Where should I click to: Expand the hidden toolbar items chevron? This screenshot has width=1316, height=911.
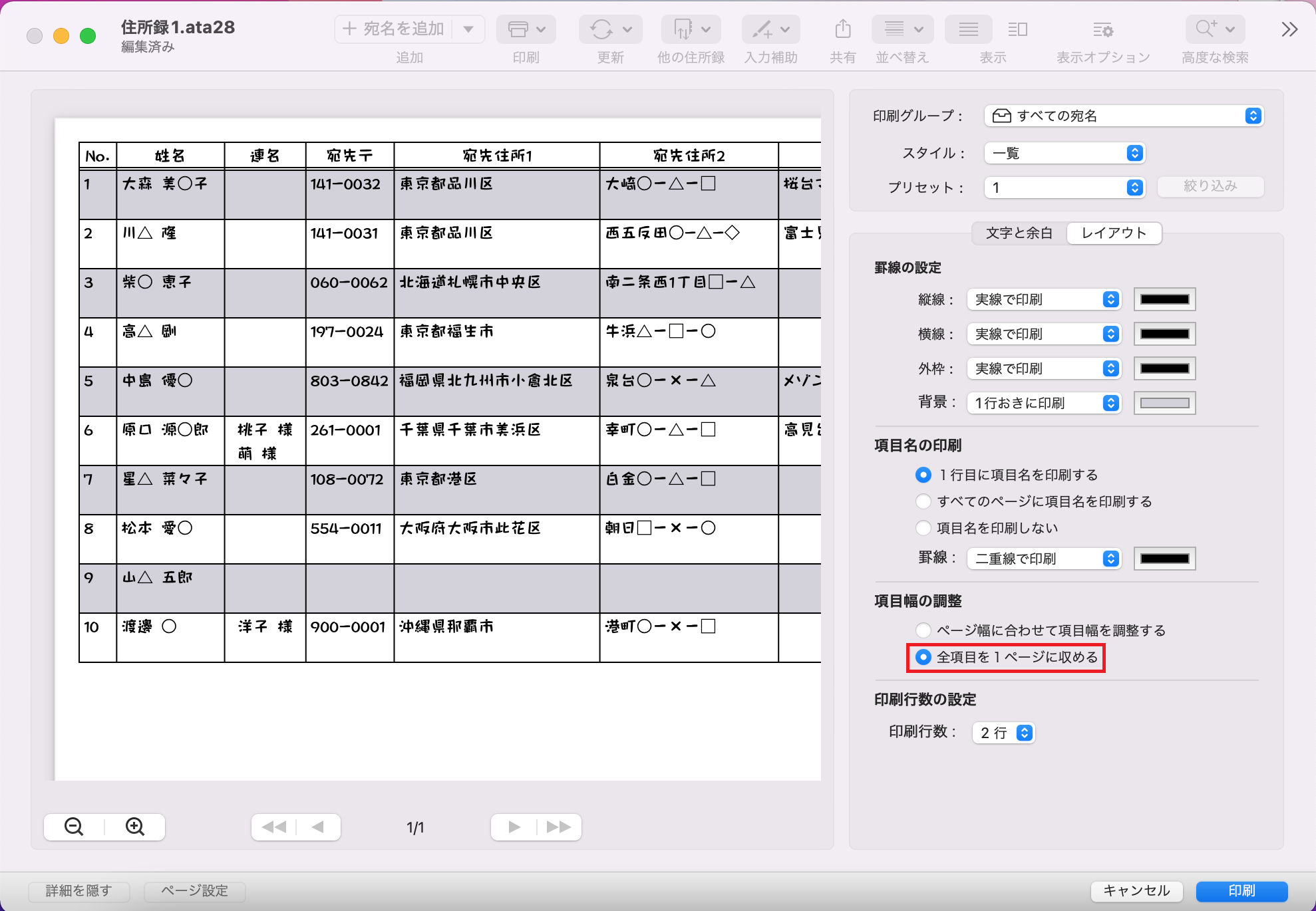click(1289, 30)
